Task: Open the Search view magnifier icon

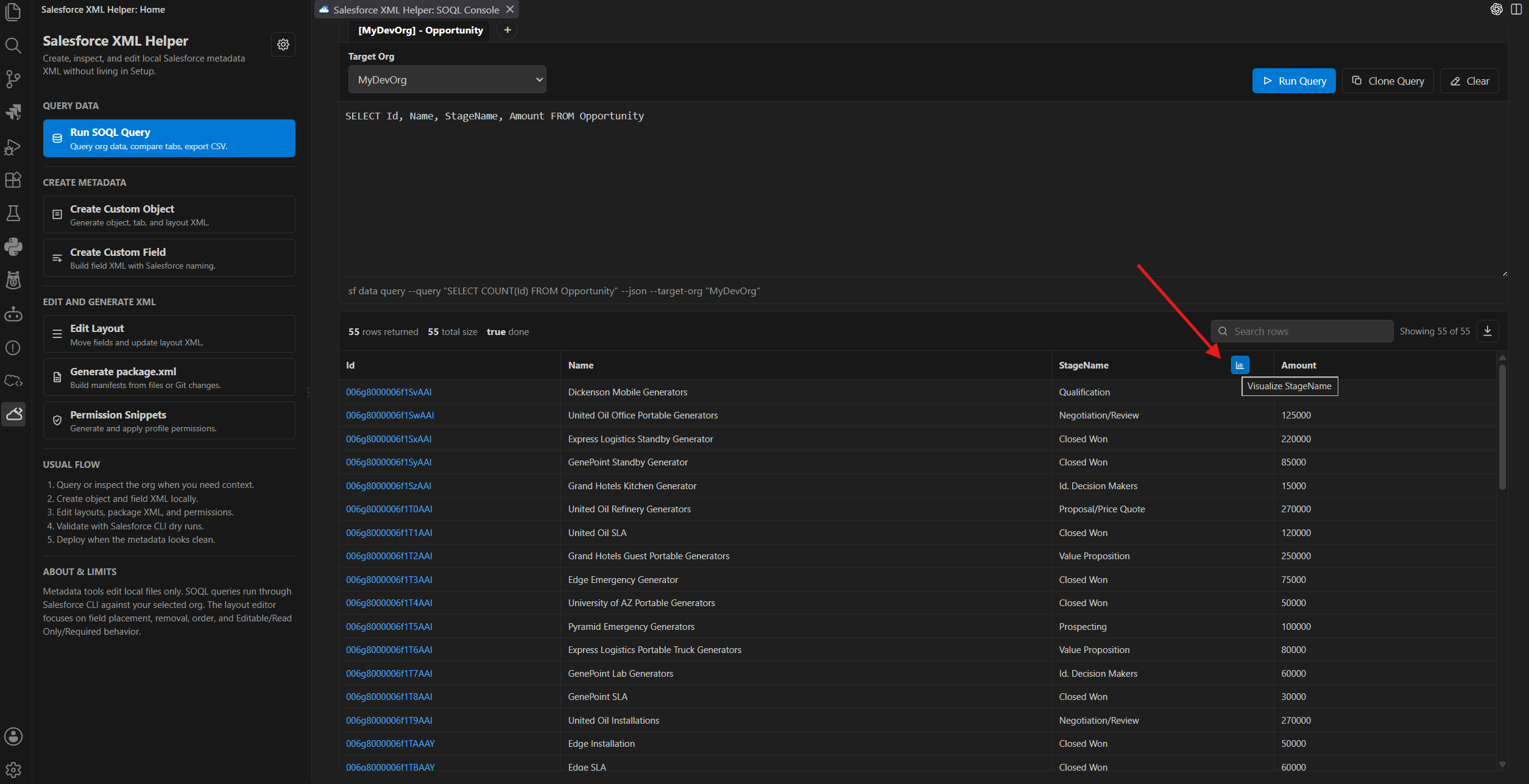Action: pyautogui.click(x=13, y=45)
